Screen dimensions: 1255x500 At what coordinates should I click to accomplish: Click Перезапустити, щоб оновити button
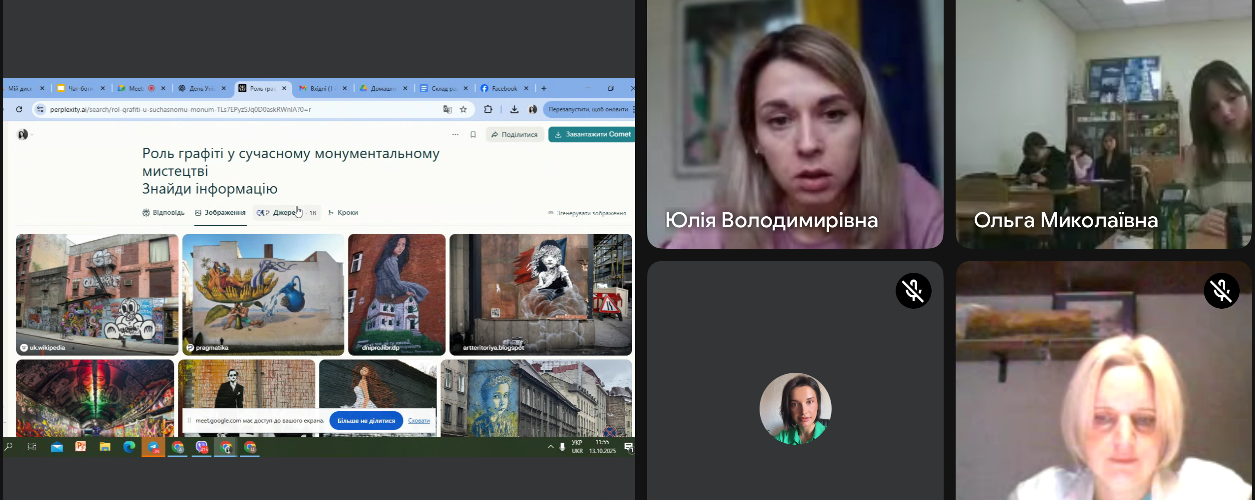coord(589,109)
